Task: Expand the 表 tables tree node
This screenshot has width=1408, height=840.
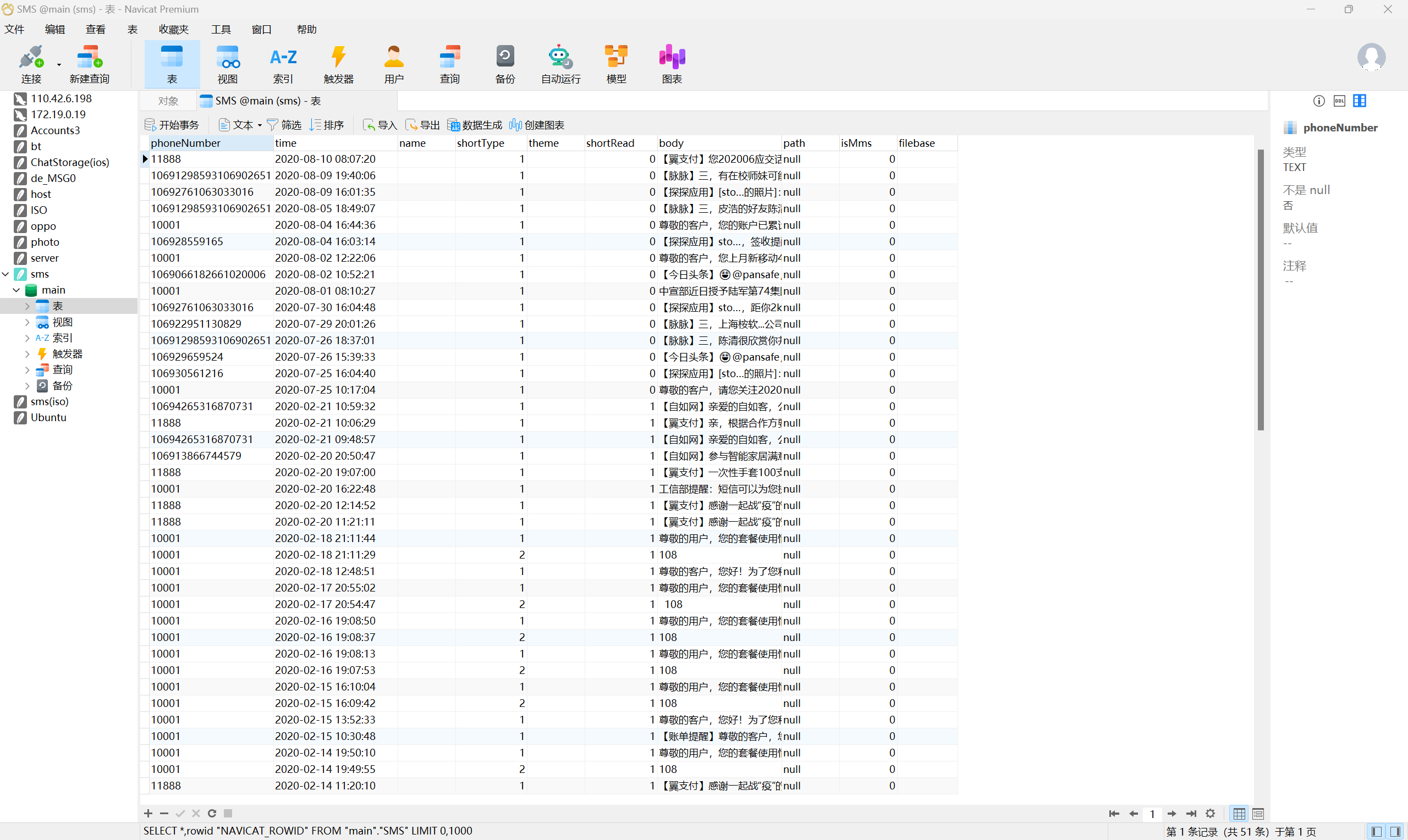Action: (x=27, y=306)
